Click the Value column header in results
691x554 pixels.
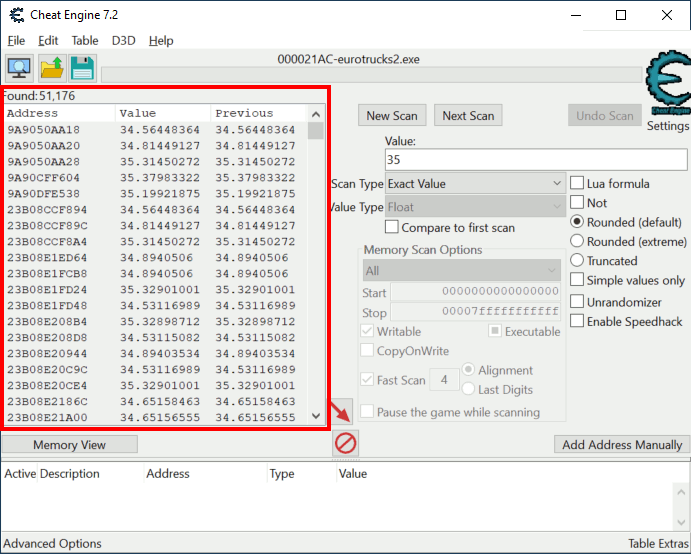coord(163,113)
